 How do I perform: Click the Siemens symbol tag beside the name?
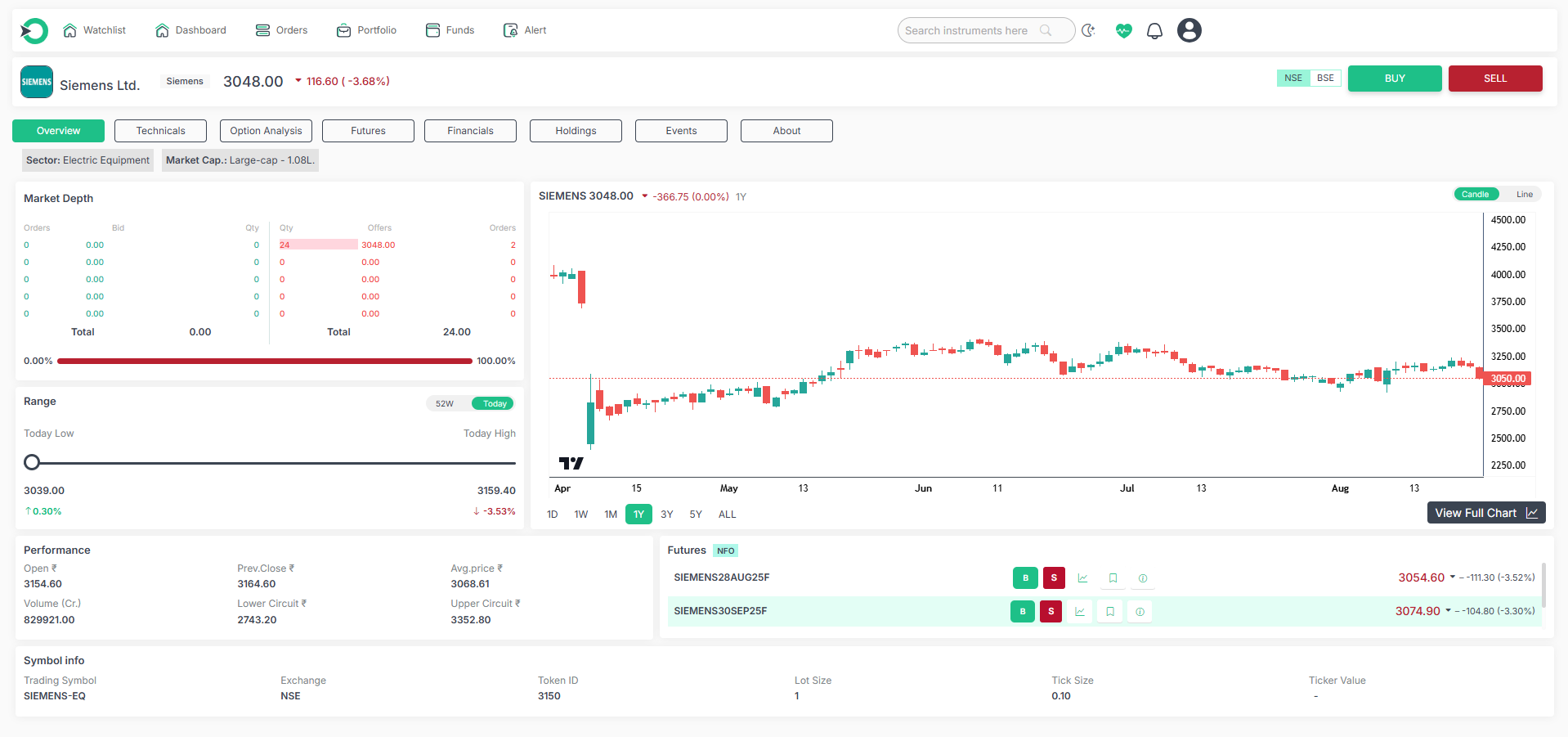point(185,82)
